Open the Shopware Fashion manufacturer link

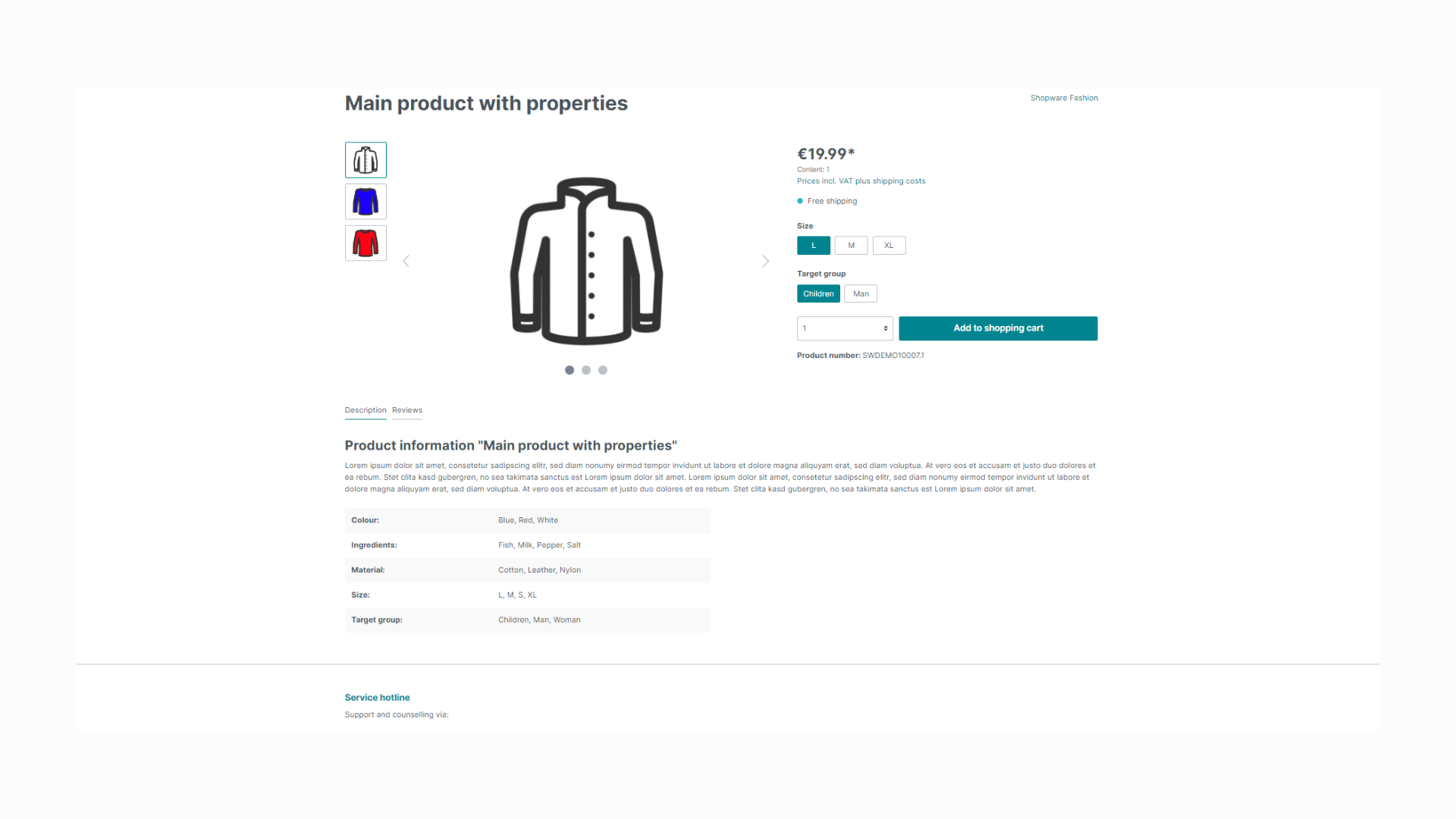[1064, 98]
